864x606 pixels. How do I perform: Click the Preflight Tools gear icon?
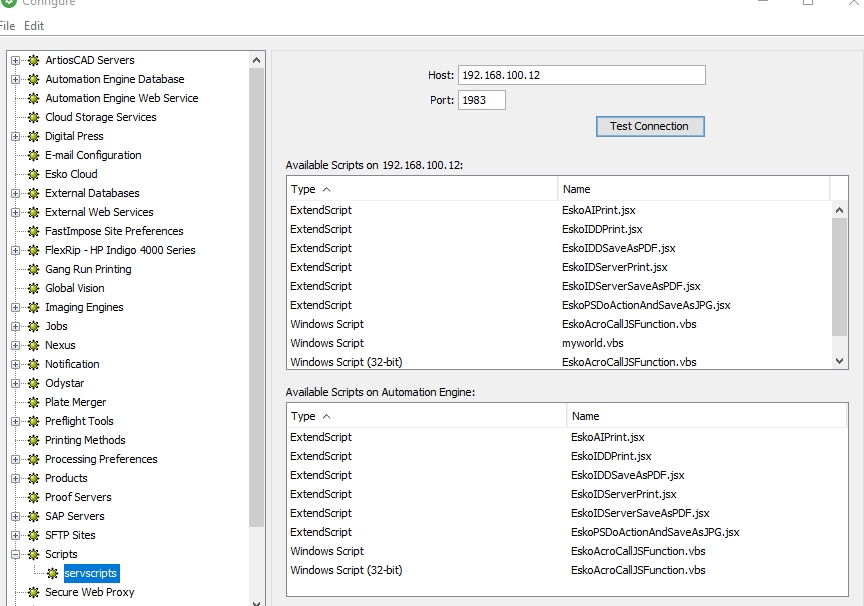[x=34, y=421]
